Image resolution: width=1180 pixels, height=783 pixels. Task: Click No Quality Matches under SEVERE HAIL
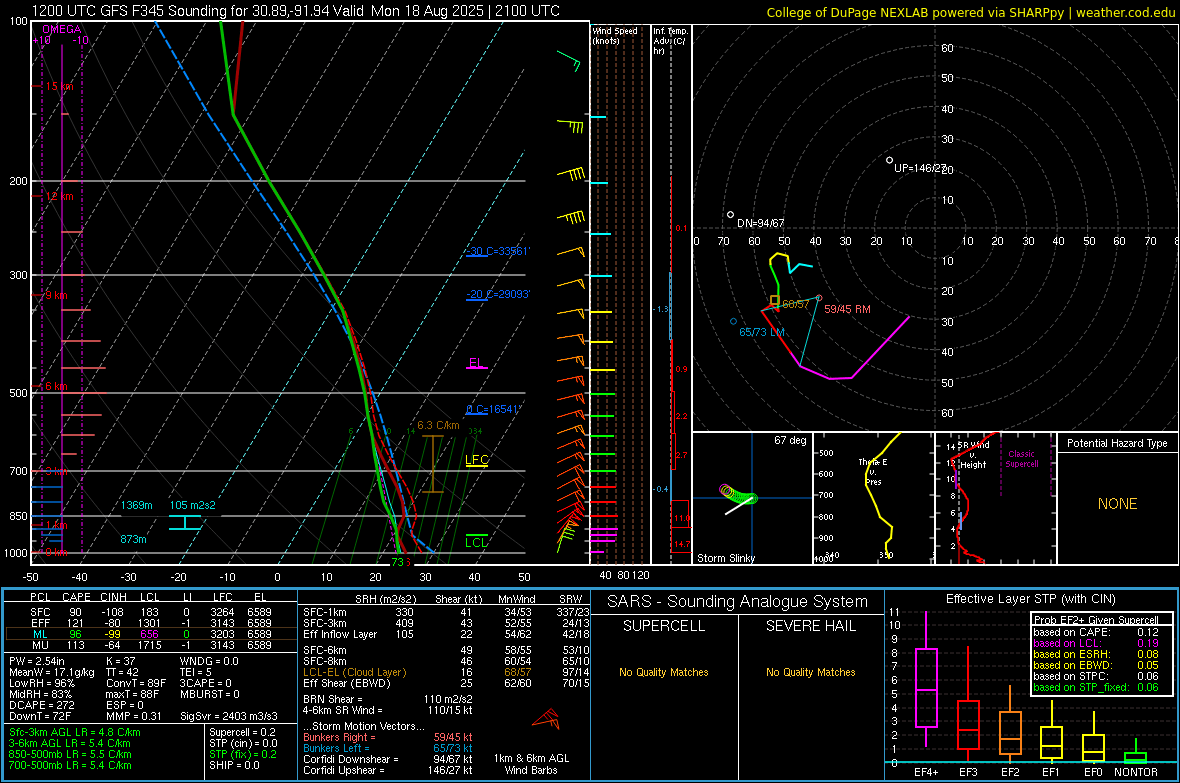tap(810, 672)
